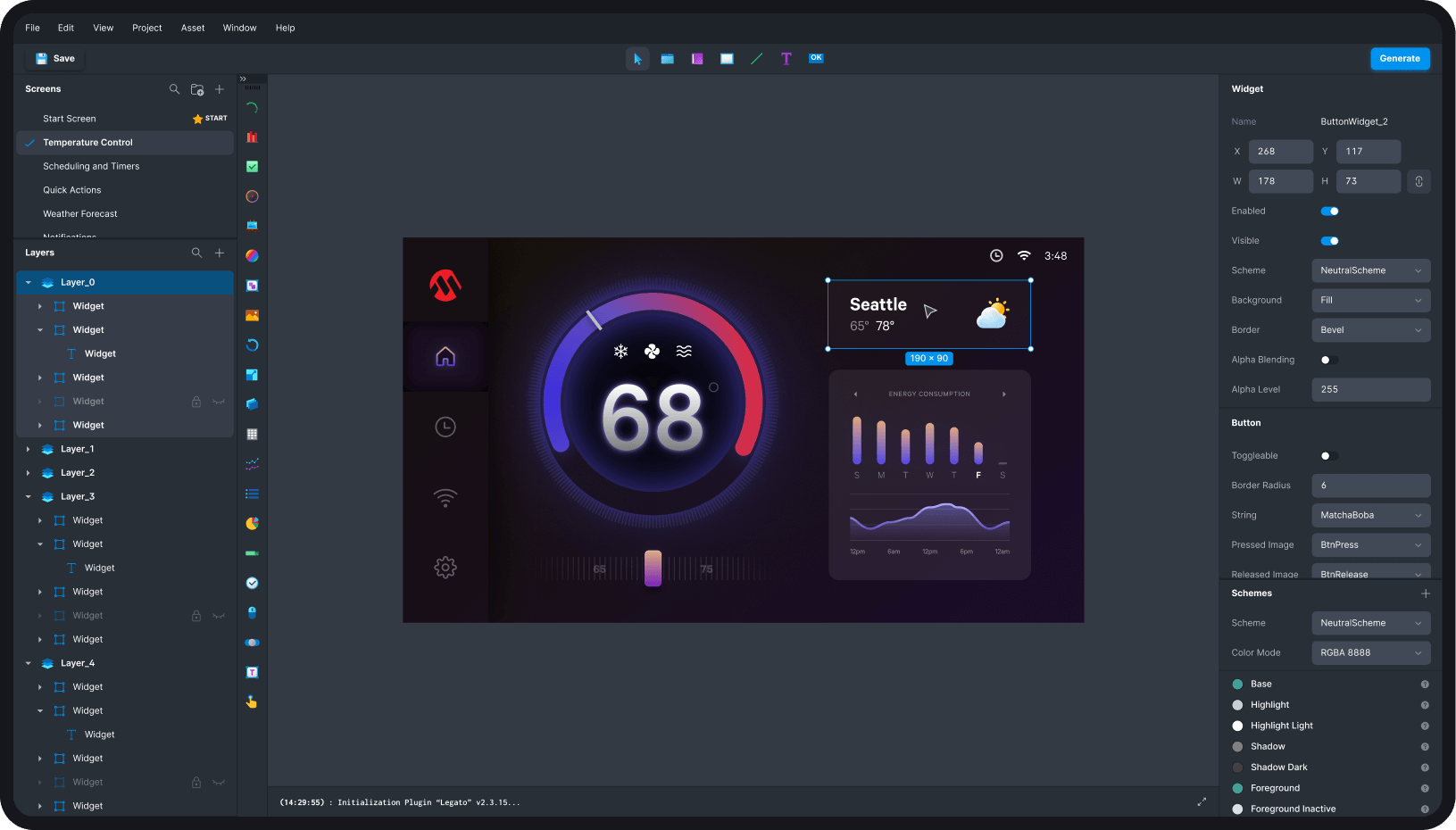Select the Quick Actions screen

[125, 190]
